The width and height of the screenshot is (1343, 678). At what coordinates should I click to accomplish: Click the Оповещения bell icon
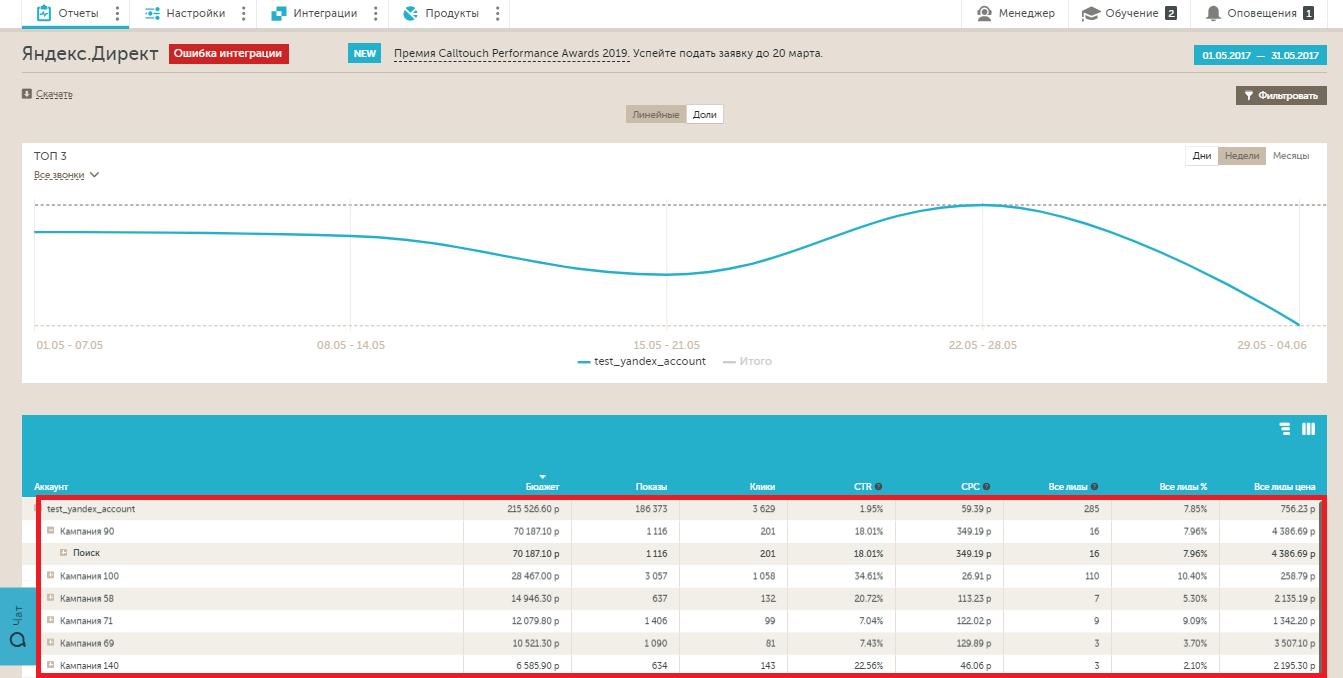(1213, 13)
